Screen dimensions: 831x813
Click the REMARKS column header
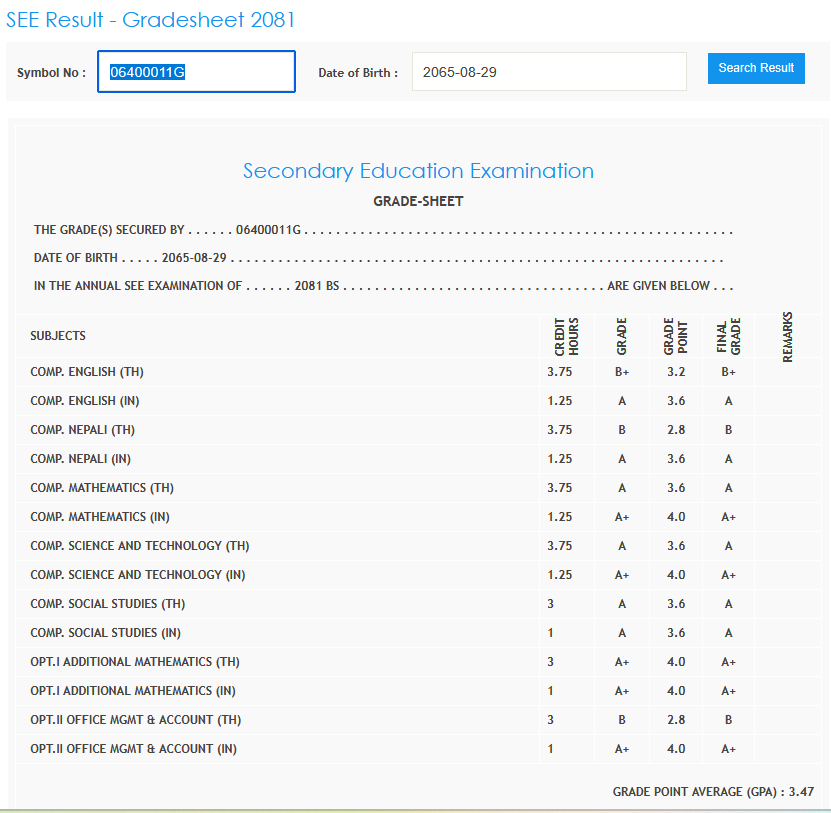pyautogui.click(x=787, y=336)
